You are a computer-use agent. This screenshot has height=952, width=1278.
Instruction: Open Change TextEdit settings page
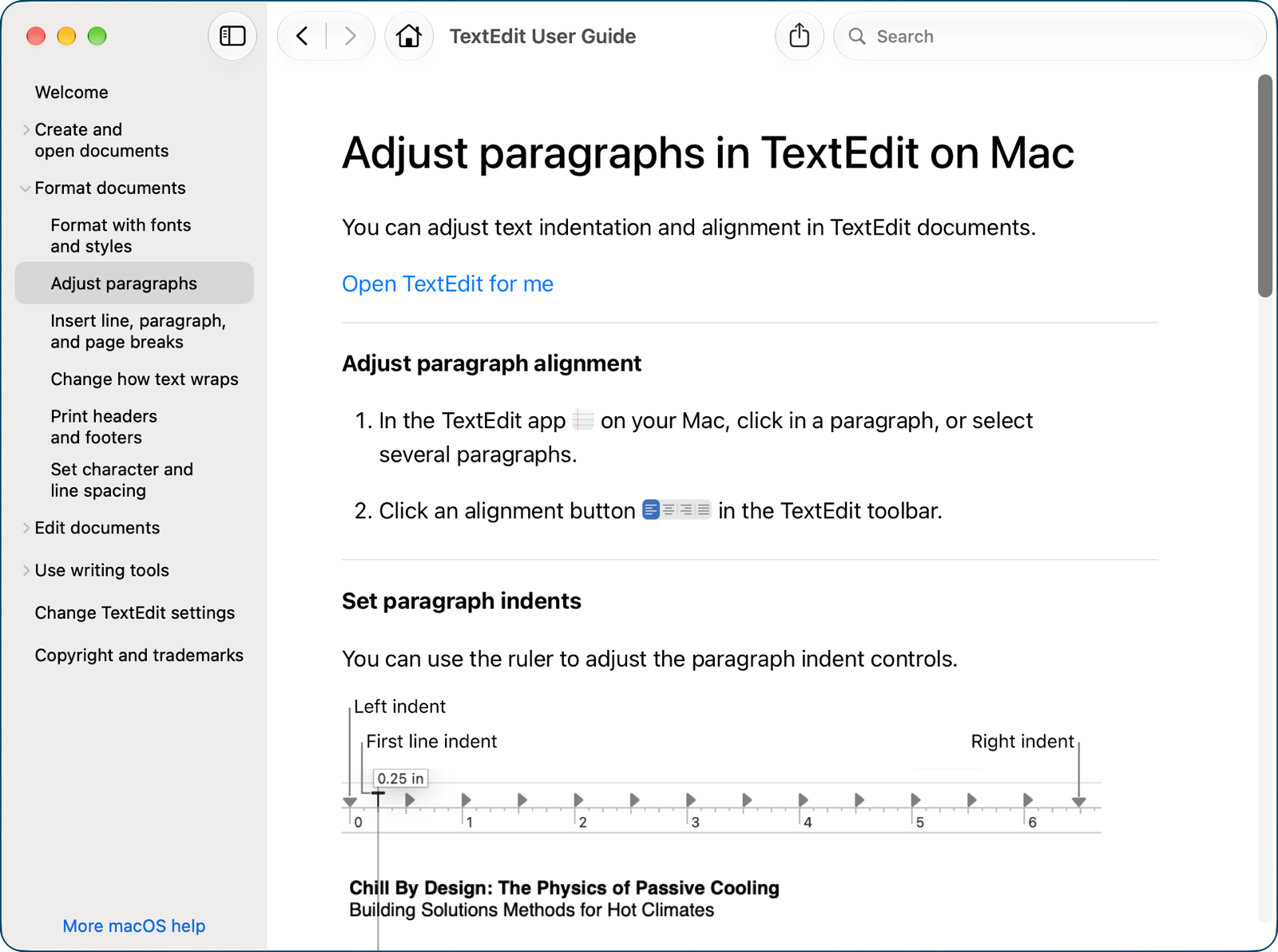[135, 613]
